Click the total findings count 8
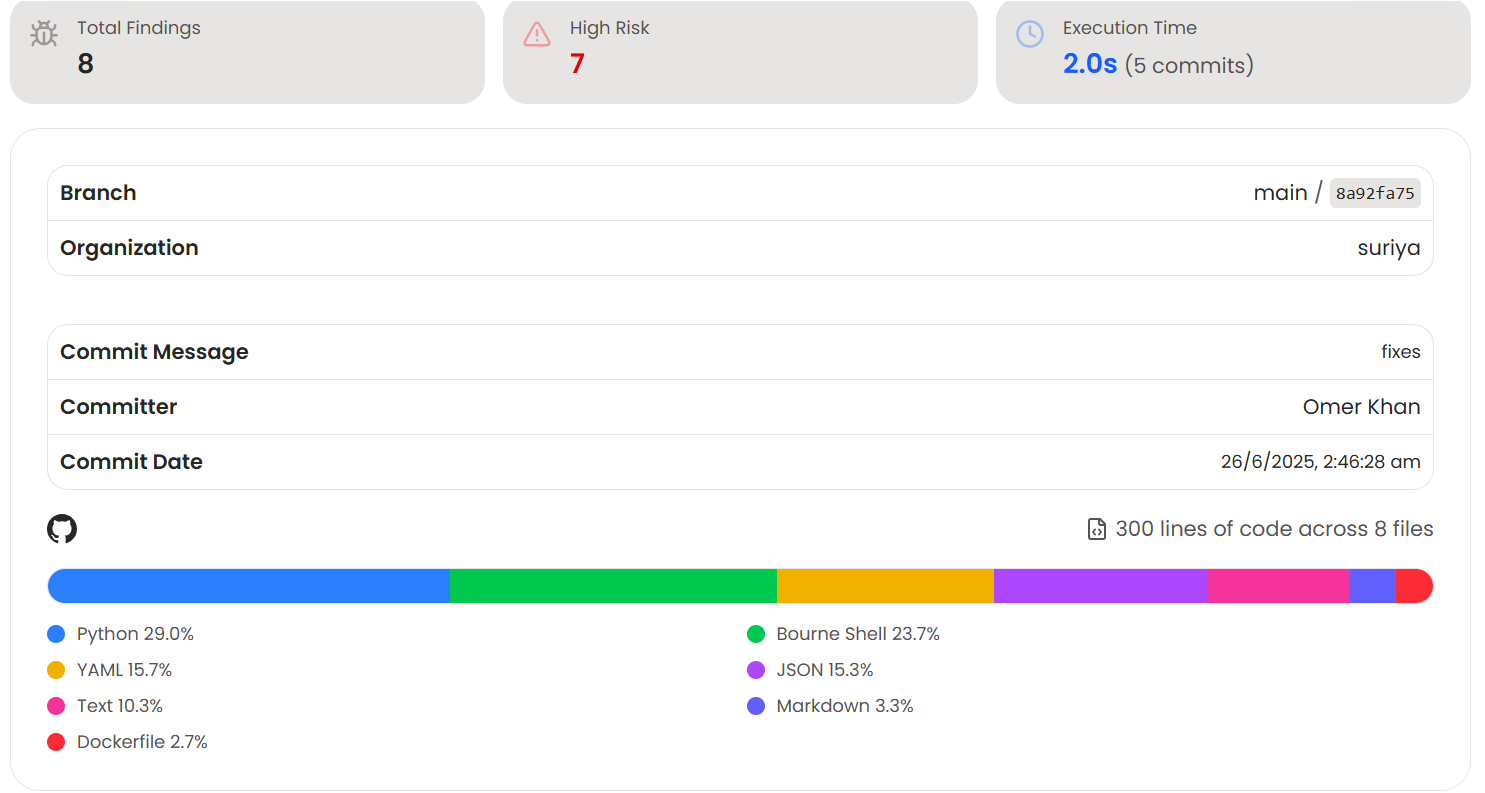 tap(85, 64)
